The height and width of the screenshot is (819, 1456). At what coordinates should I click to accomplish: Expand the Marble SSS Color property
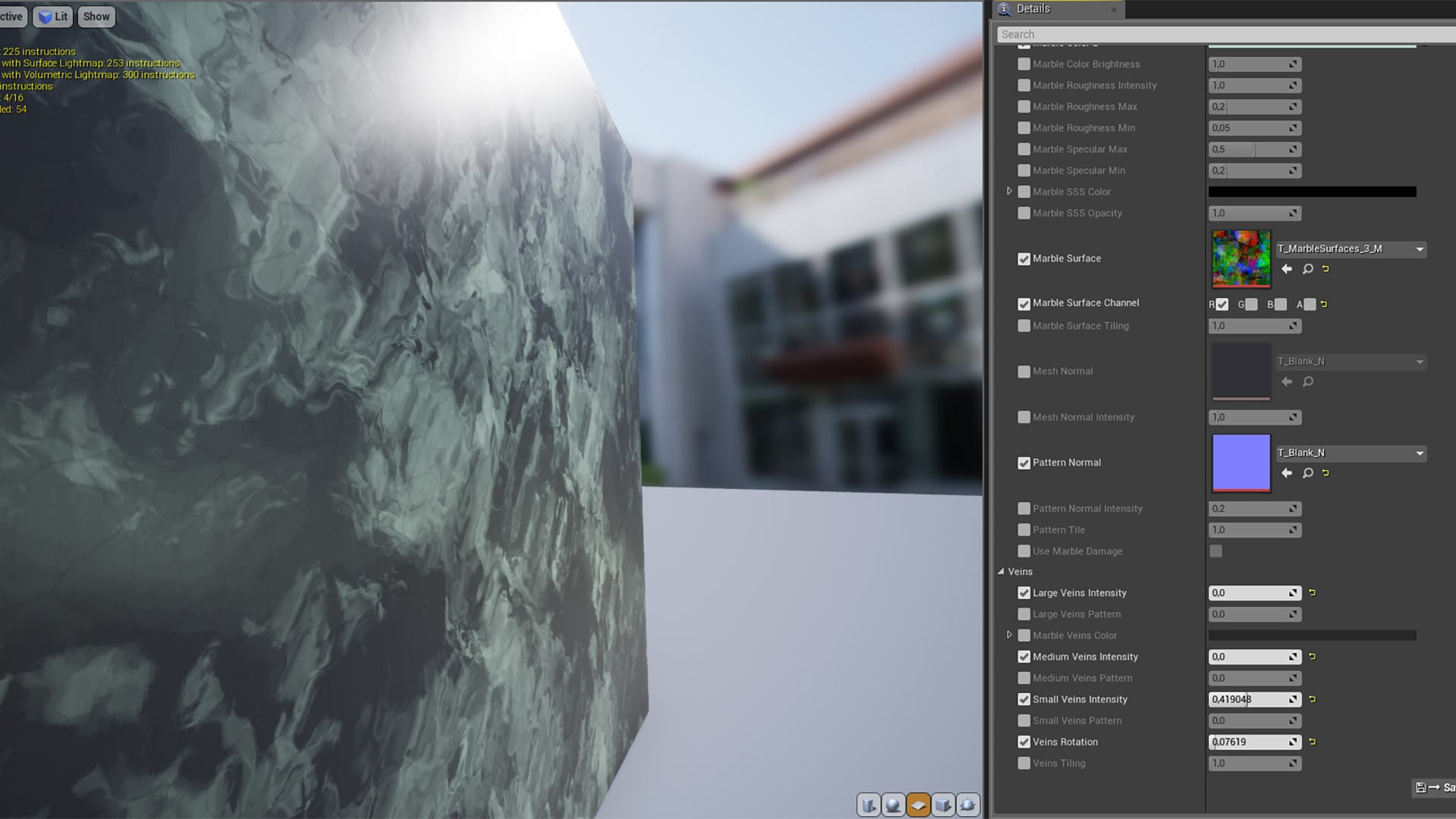pos(1010,191)
